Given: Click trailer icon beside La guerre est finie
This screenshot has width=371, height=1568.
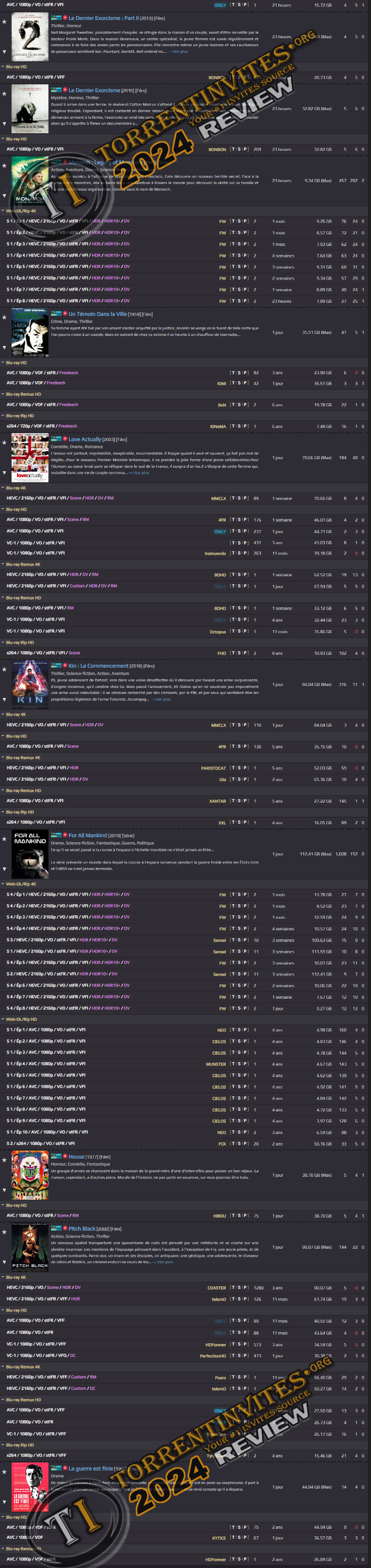Looking at the screenshot, I should click(64, 1468).
